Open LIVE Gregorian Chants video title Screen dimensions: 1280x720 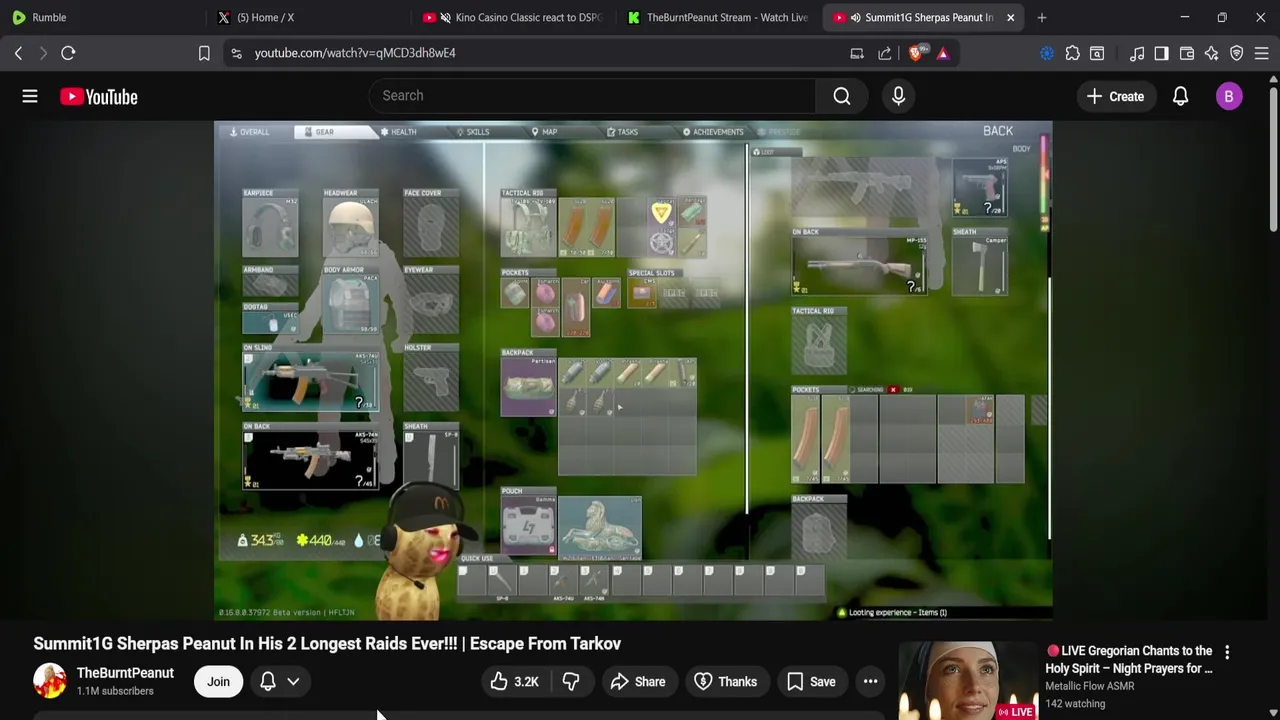coord(1129,659)
